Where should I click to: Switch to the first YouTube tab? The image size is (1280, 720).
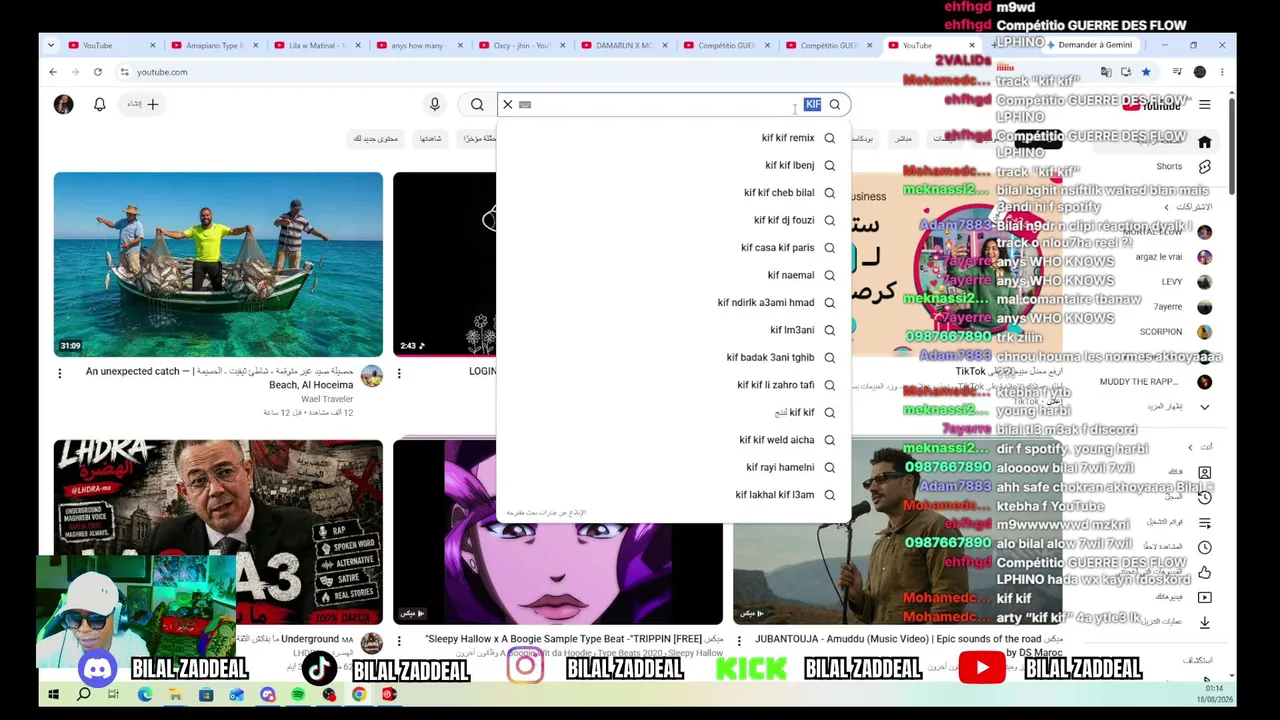tap(112, 45)
